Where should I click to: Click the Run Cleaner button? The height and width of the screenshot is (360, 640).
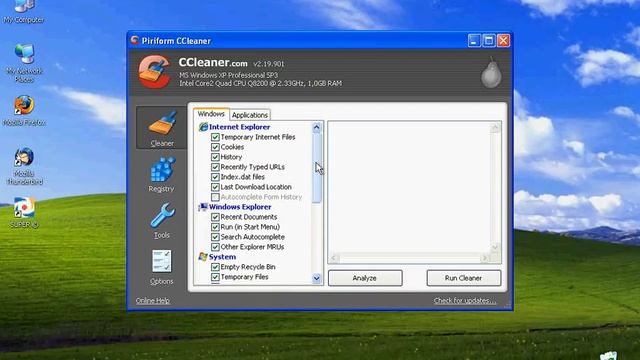463,278
